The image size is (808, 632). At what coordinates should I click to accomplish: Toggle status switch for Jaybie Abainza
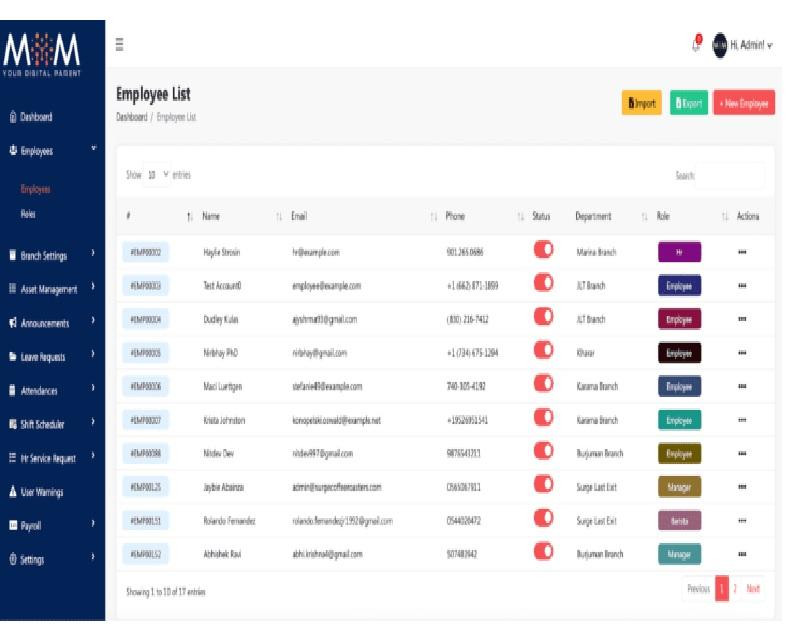click(544, 487)
